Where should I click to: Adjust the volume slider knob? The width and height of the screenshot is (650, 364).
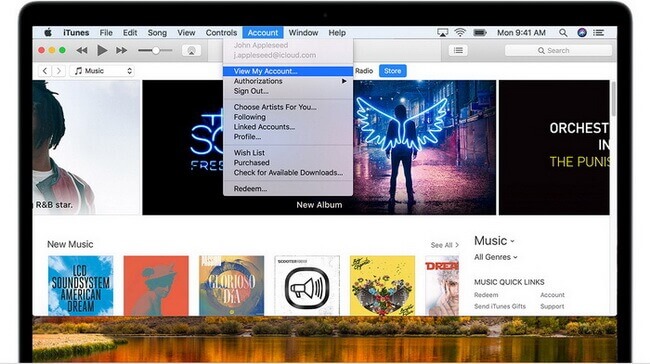[x=156, y=51]
